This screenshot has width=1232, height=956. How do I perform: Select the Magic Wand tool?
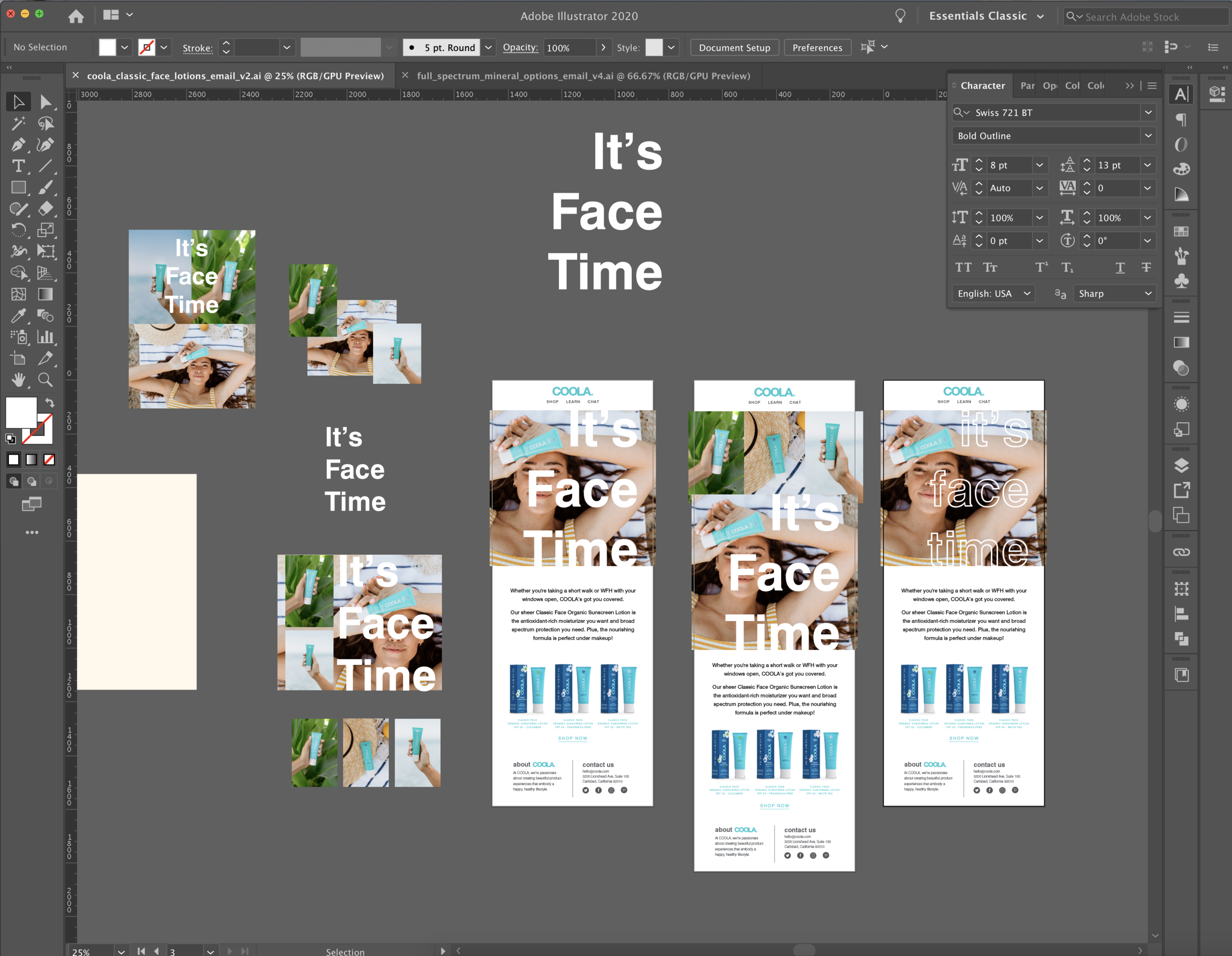click(x=19, y=124)
